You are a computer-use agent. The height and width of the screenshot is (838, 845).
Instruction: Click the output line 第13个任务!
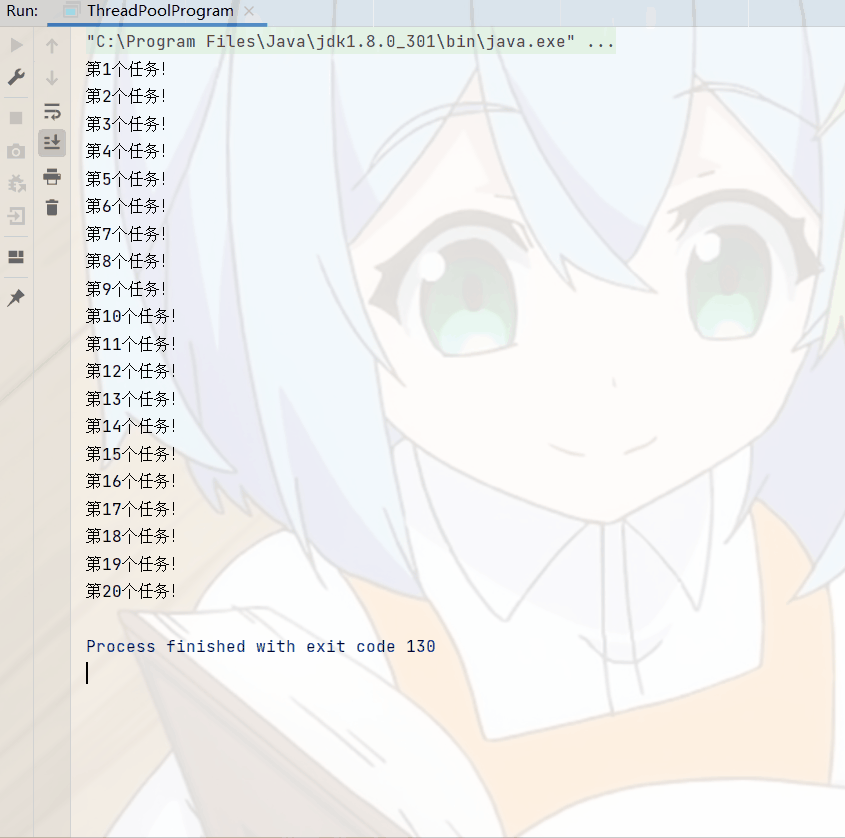pyautogui.click(x=131, y=399)
